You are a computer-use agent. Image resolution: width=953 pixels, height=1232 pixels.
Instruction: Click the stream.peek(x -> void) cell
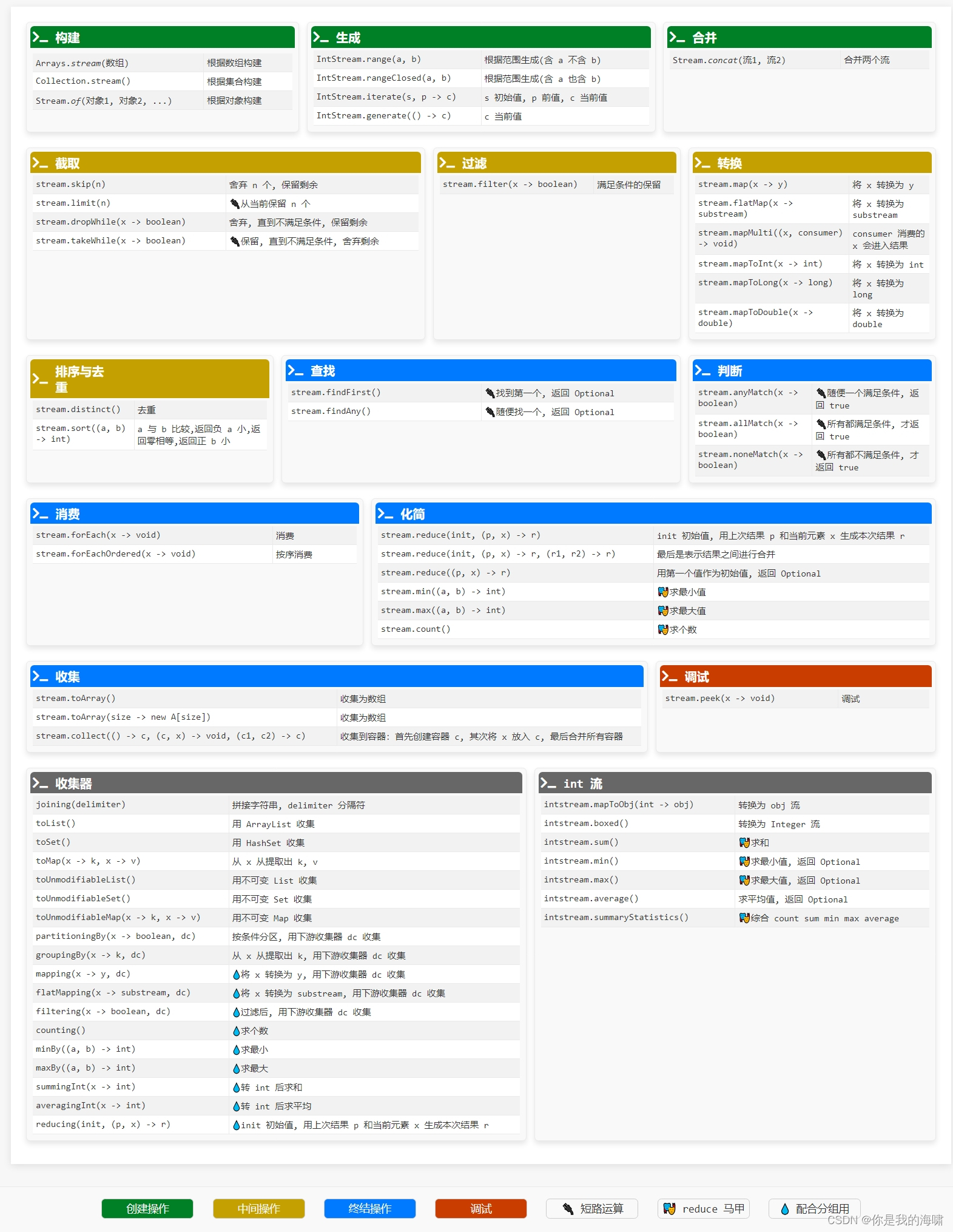click(x=750, y=699)
